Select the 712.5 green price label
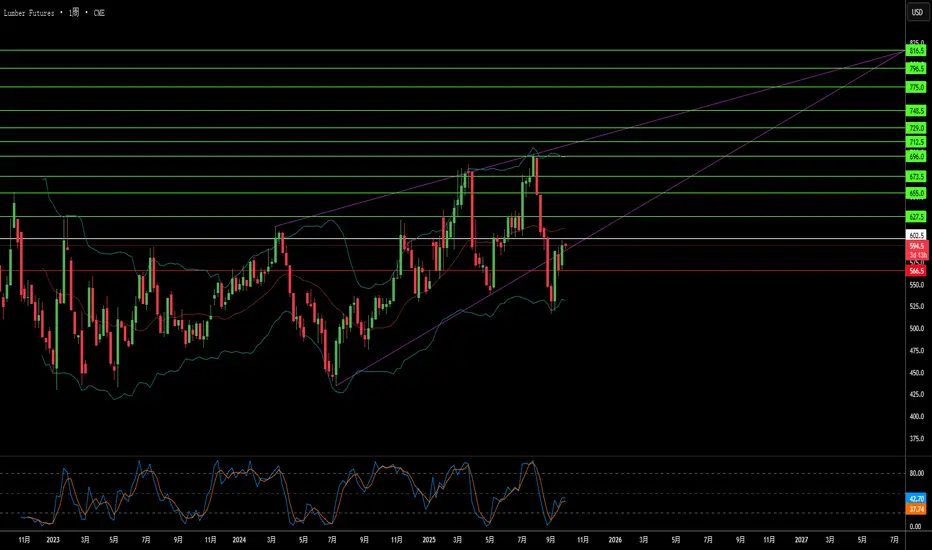Screen dimensions: 932x550 [917, 142]
